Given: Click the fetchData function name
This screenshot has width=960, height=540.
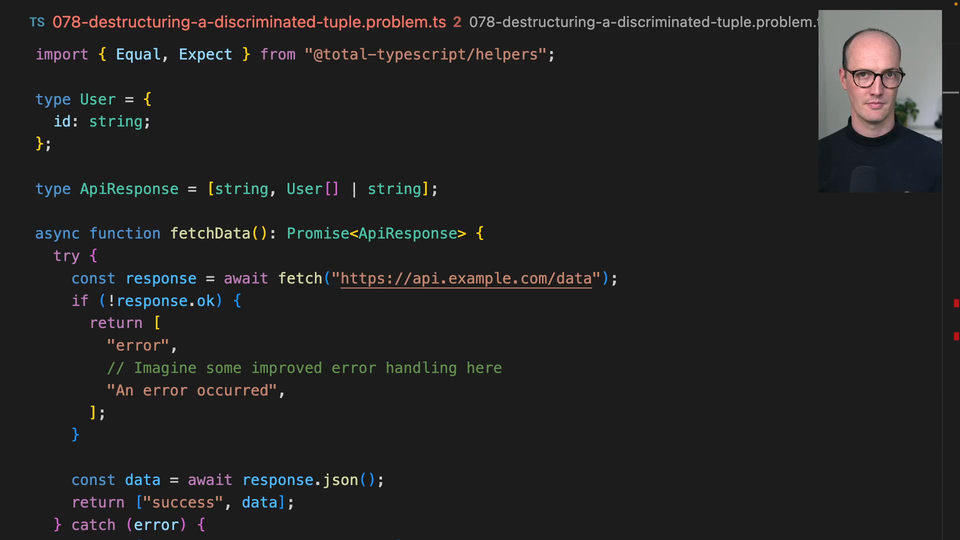Looking at the screenshot, I should [210, 233].
